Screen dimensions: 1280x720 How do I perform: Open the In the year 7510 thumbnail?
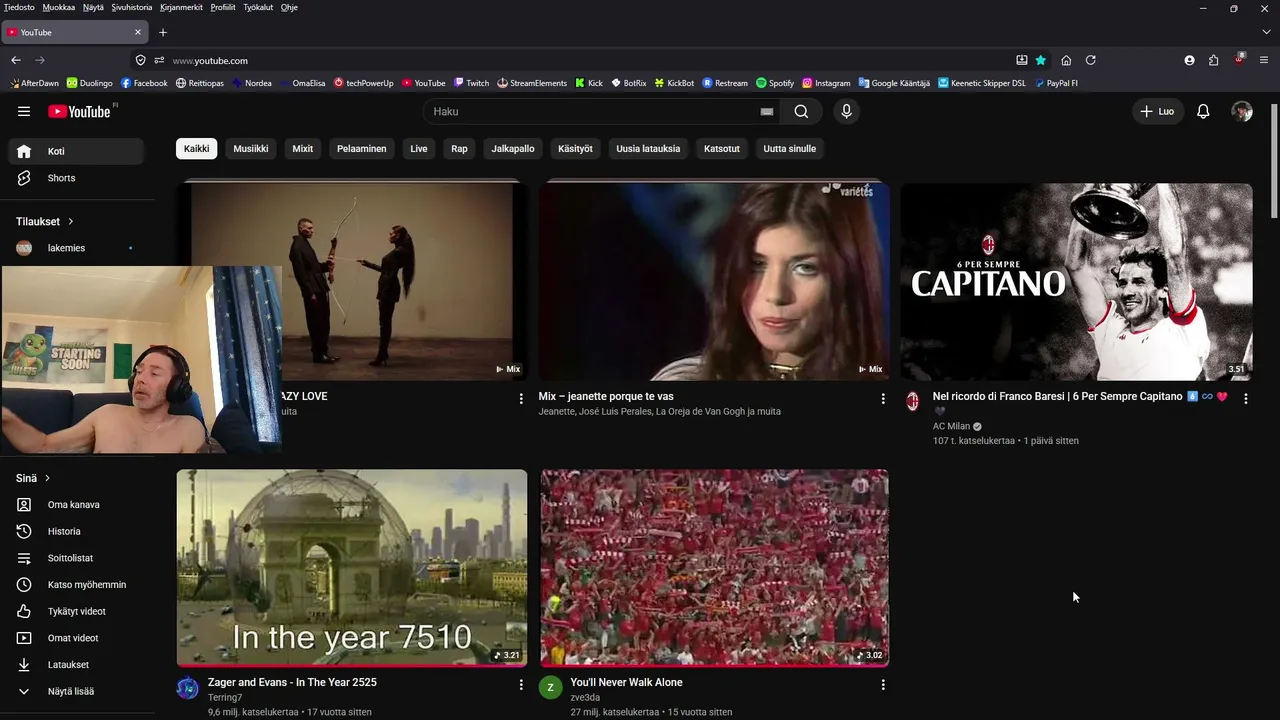(x=352, y=567)
